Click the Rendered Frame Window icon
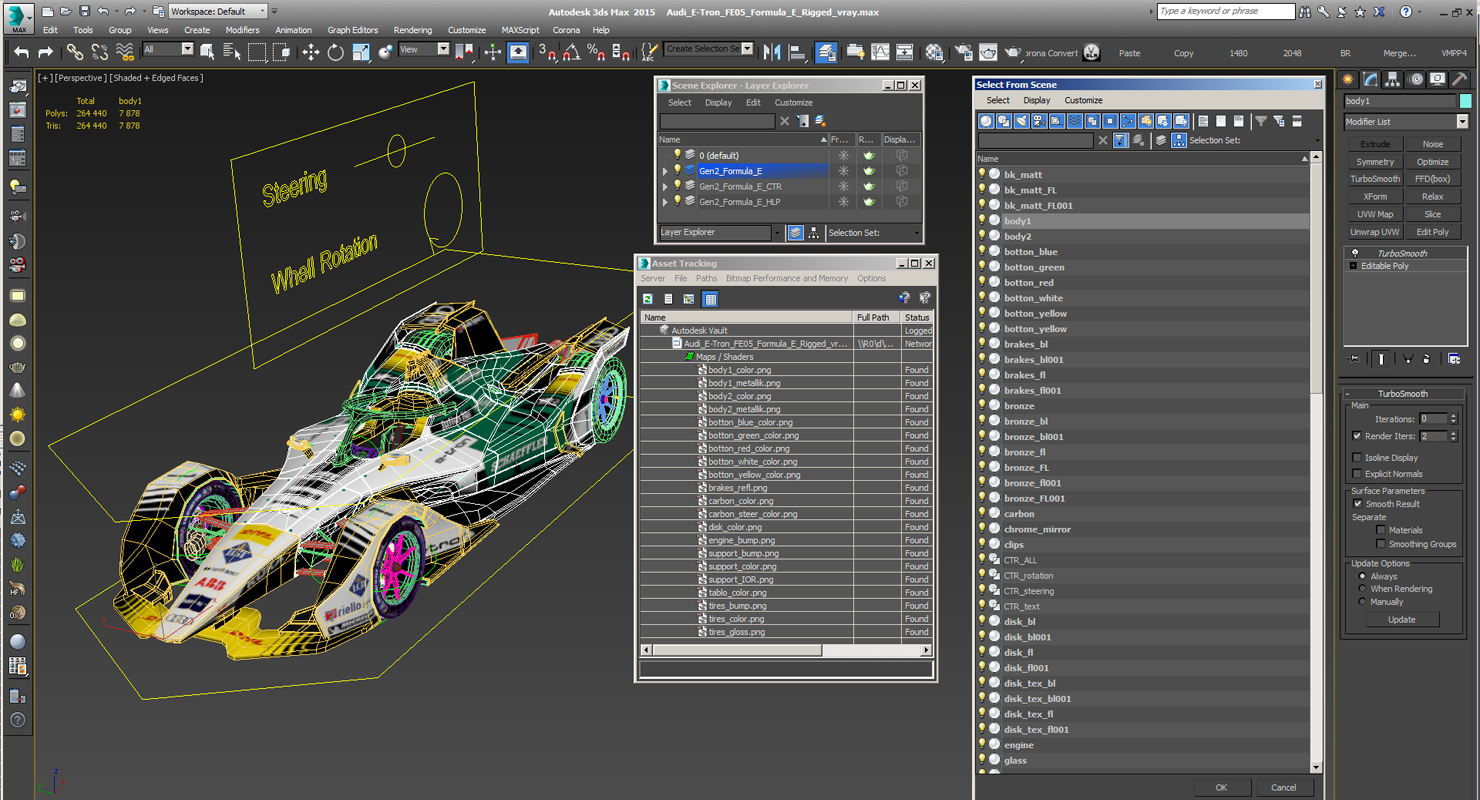Screen dimensions: 1480x800 (988, 52)
